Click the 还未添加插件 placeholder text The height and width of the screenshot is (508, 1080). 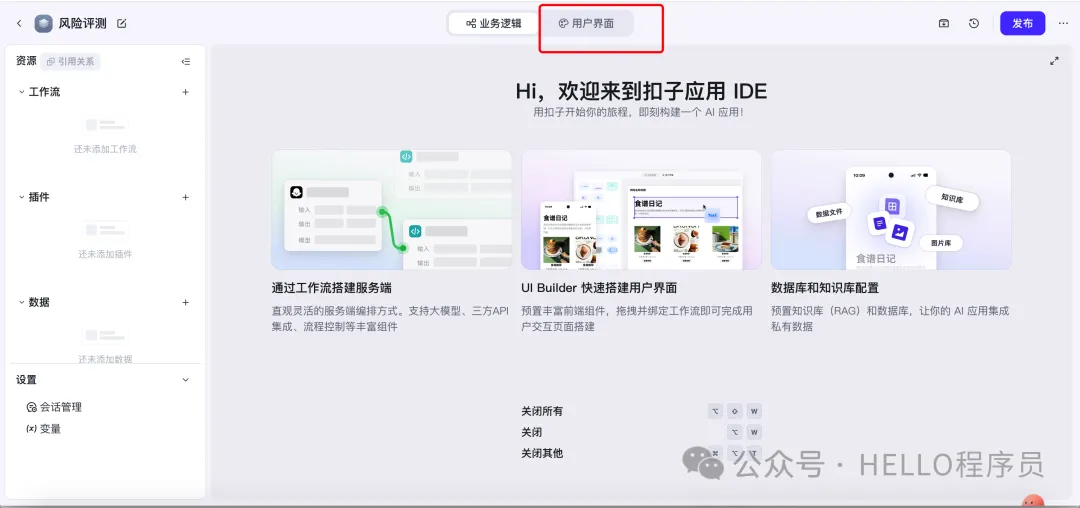(x=105, y=254)
